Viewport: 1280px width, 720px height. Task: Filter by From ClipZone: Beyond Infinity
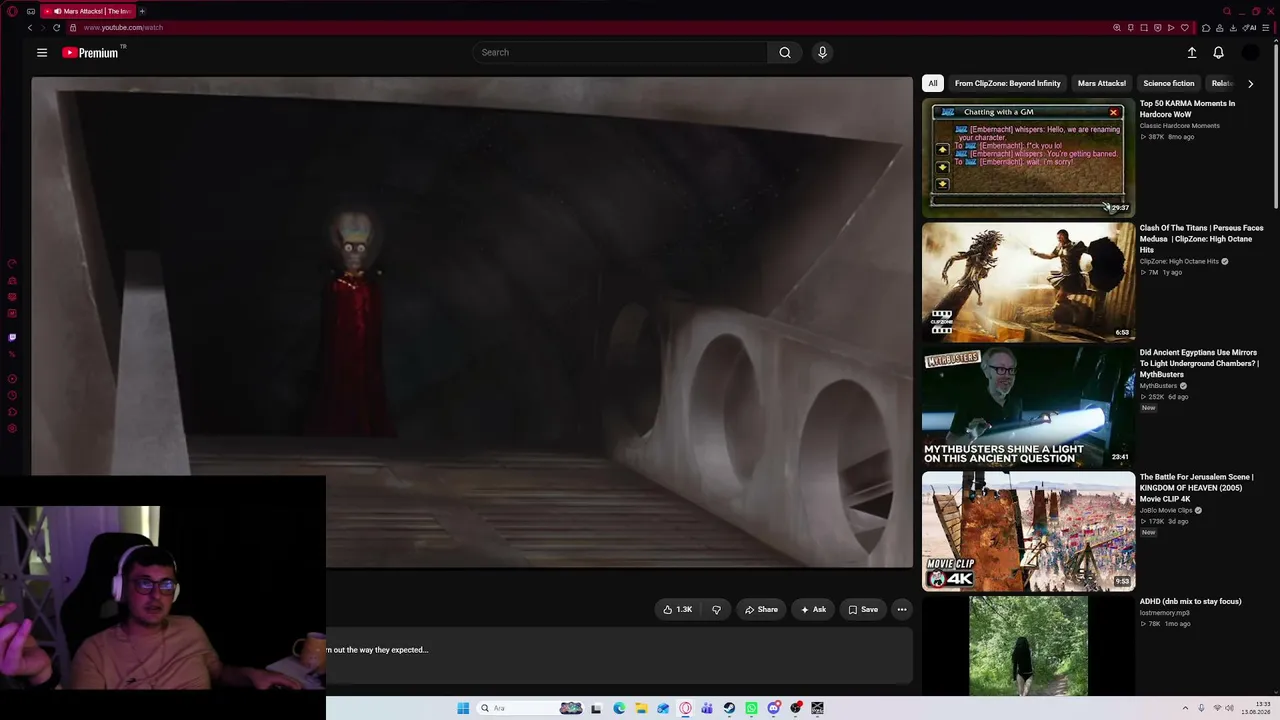coord(1007,83)
